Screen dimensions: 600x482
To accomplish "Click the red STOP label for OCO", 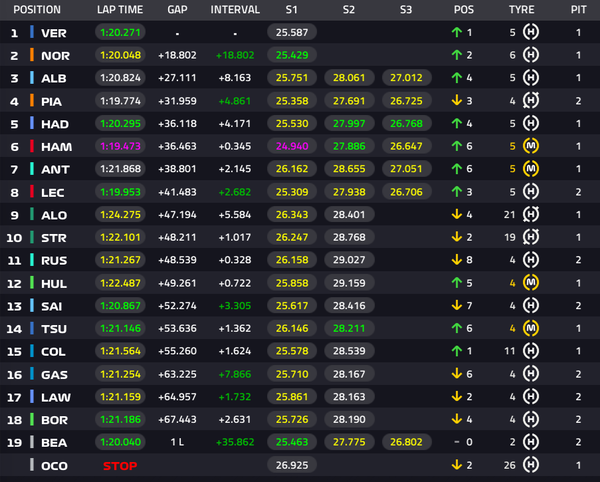I will tap(120, 466).
